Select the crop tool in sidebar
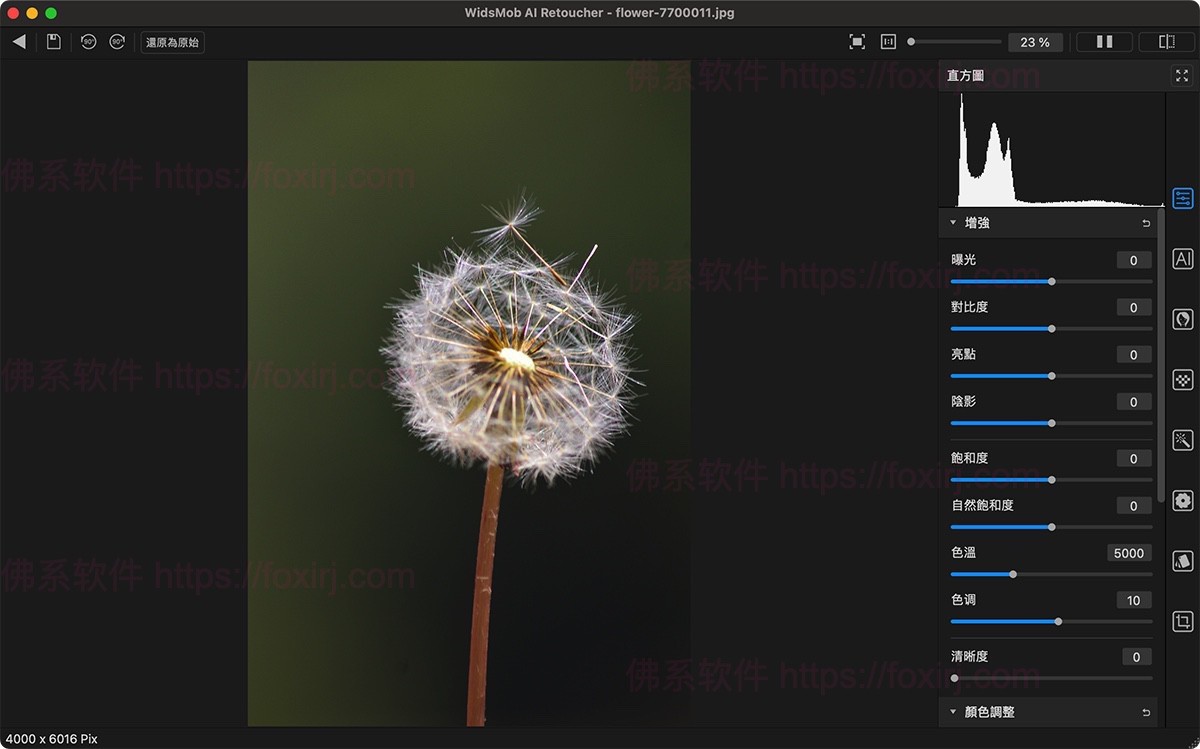Screen dimensions: 1200x749 (x=1182, y=621)
